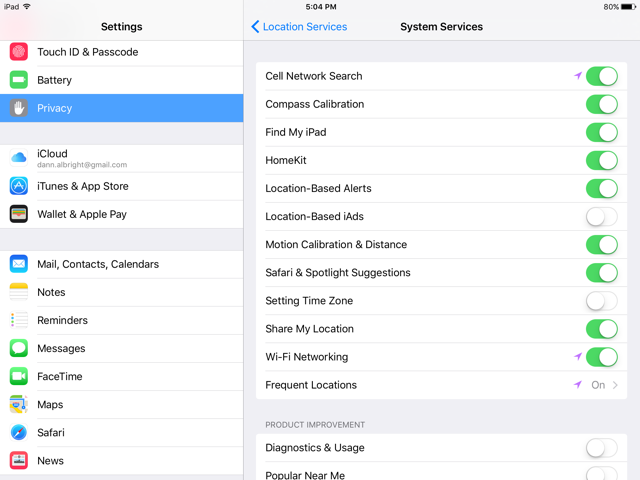Viewport: 640px width, 480px height.
Task: Tap the Touch ID & Passcode fingerprint icon
Action: coord(19,52)
